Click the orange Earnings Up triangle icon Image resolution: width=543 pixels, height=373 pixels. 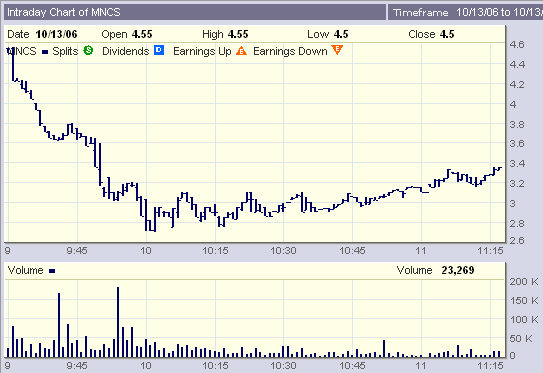241,51
